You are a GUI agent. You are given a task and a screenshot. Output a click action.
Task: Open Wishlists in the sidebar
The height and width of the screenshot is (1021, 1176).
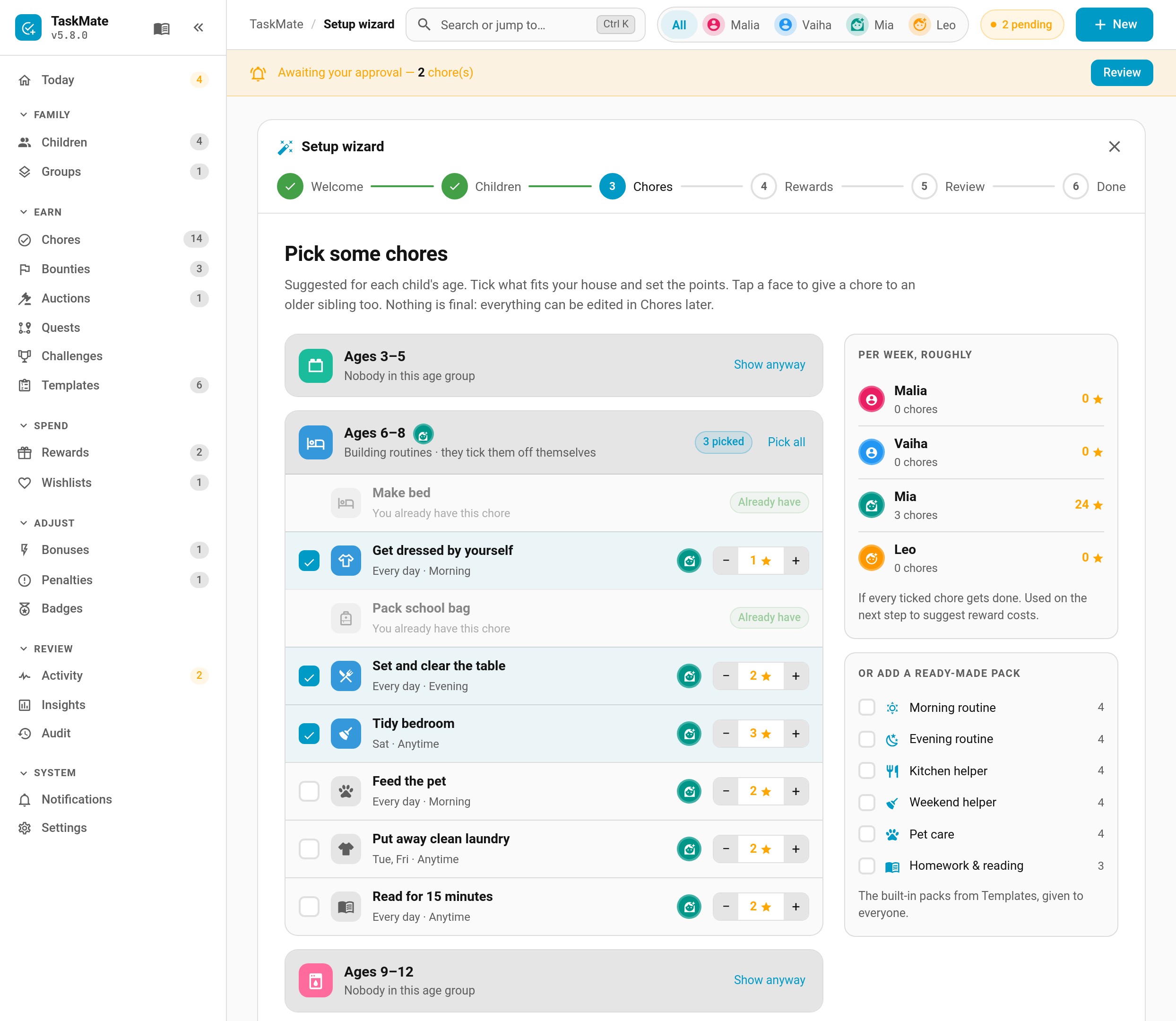click(x=113, y=483)
